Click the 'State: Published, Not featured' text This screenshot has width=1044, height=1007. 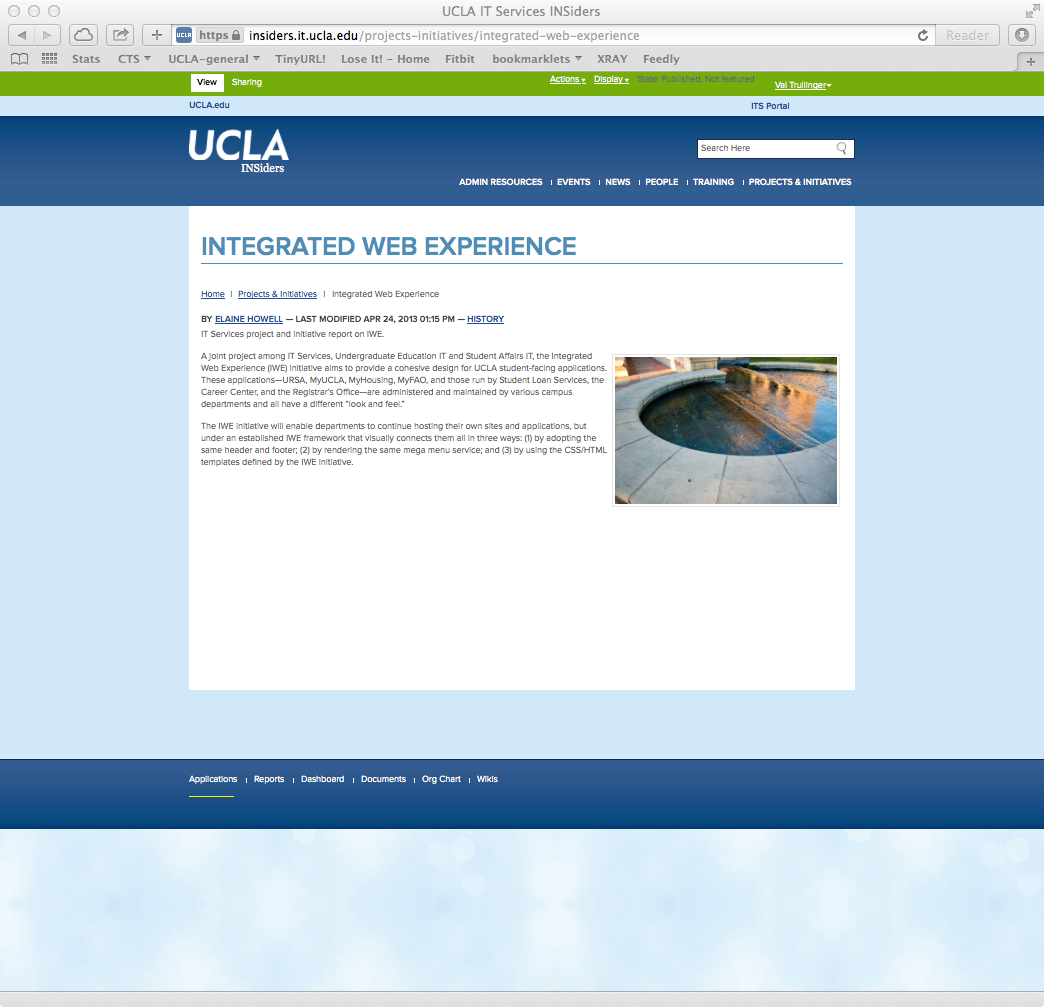[695, 79]
